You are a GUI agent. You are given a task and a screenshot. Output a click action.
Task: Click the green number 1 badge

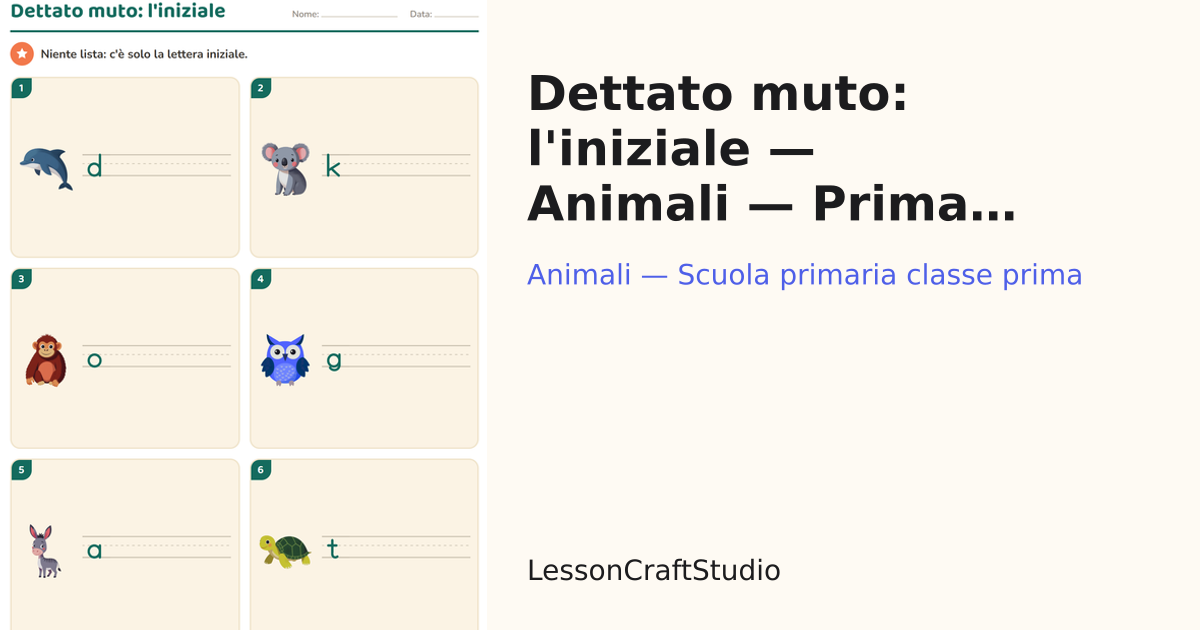pos(21,88)
